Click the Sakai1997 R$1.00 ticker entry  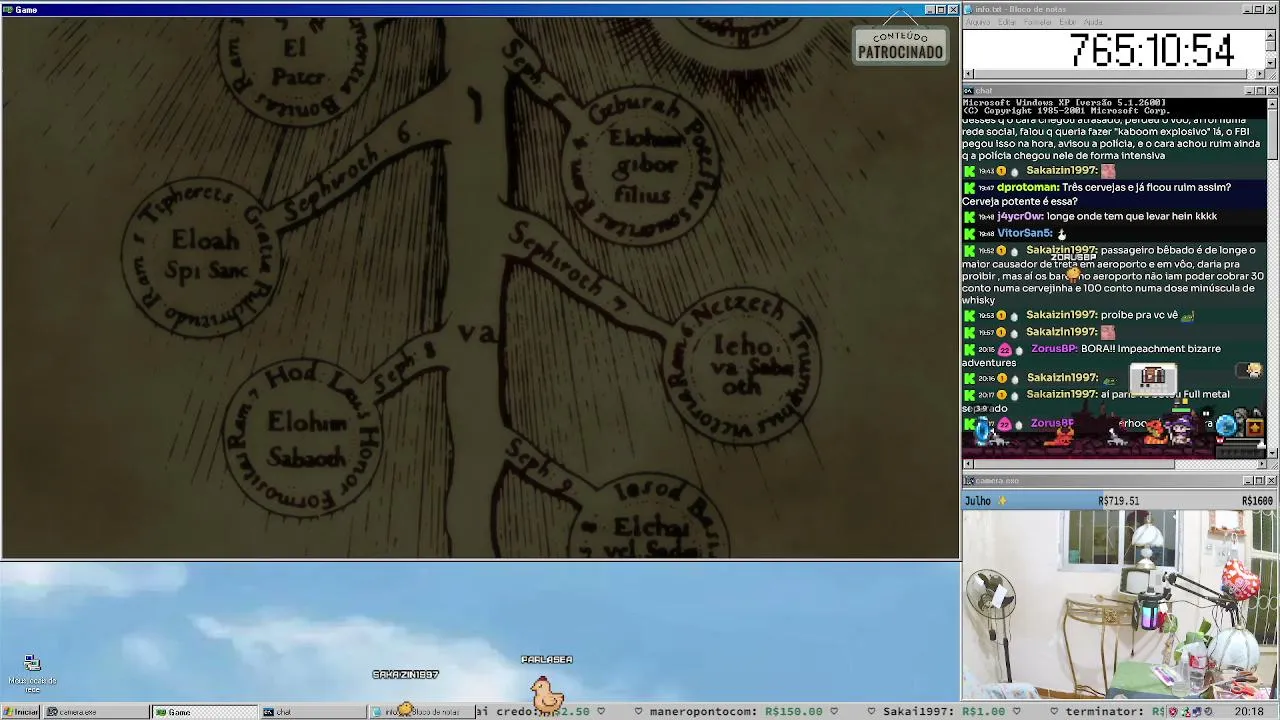942,712
